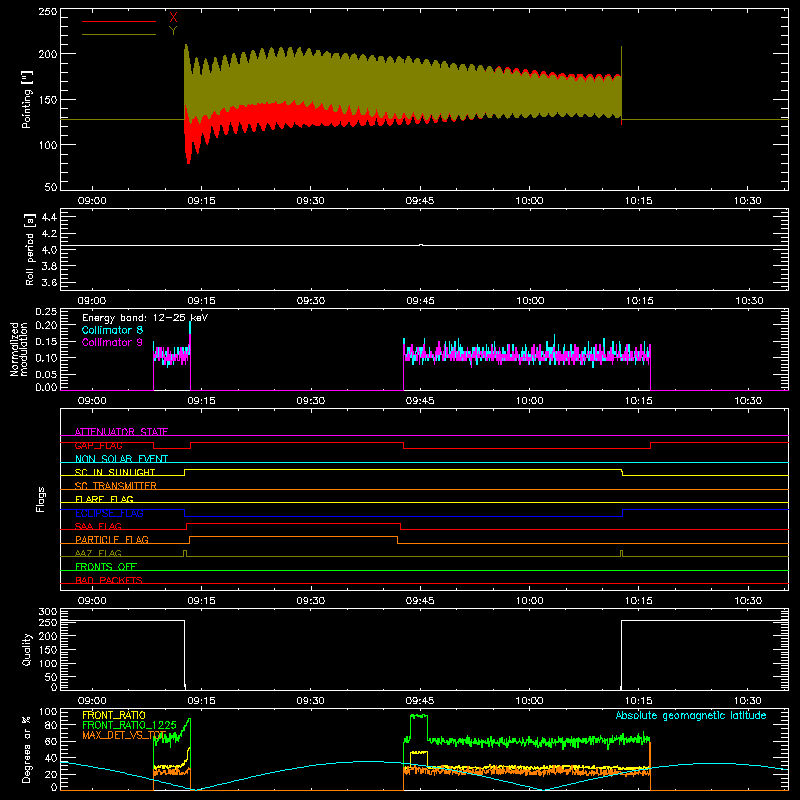Screen dimensions: 800x800
Task: Click the "GAP_FLAG" label
Action: (98, 445)
